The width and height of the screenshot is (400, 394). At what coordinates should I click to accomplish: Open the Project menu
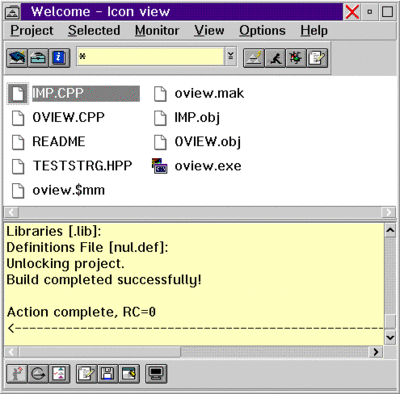click(32, 30)
